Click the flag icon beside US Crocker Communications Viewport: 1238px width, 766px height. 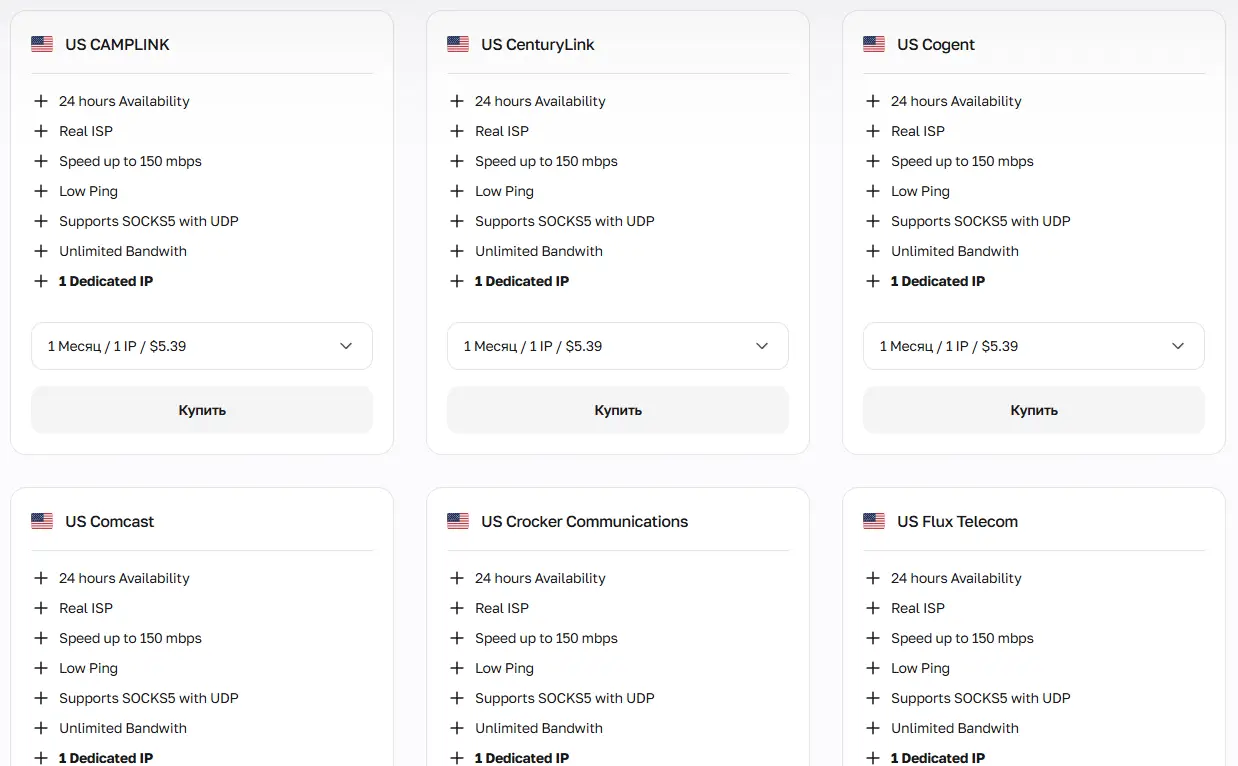click(x=458, y=521)
